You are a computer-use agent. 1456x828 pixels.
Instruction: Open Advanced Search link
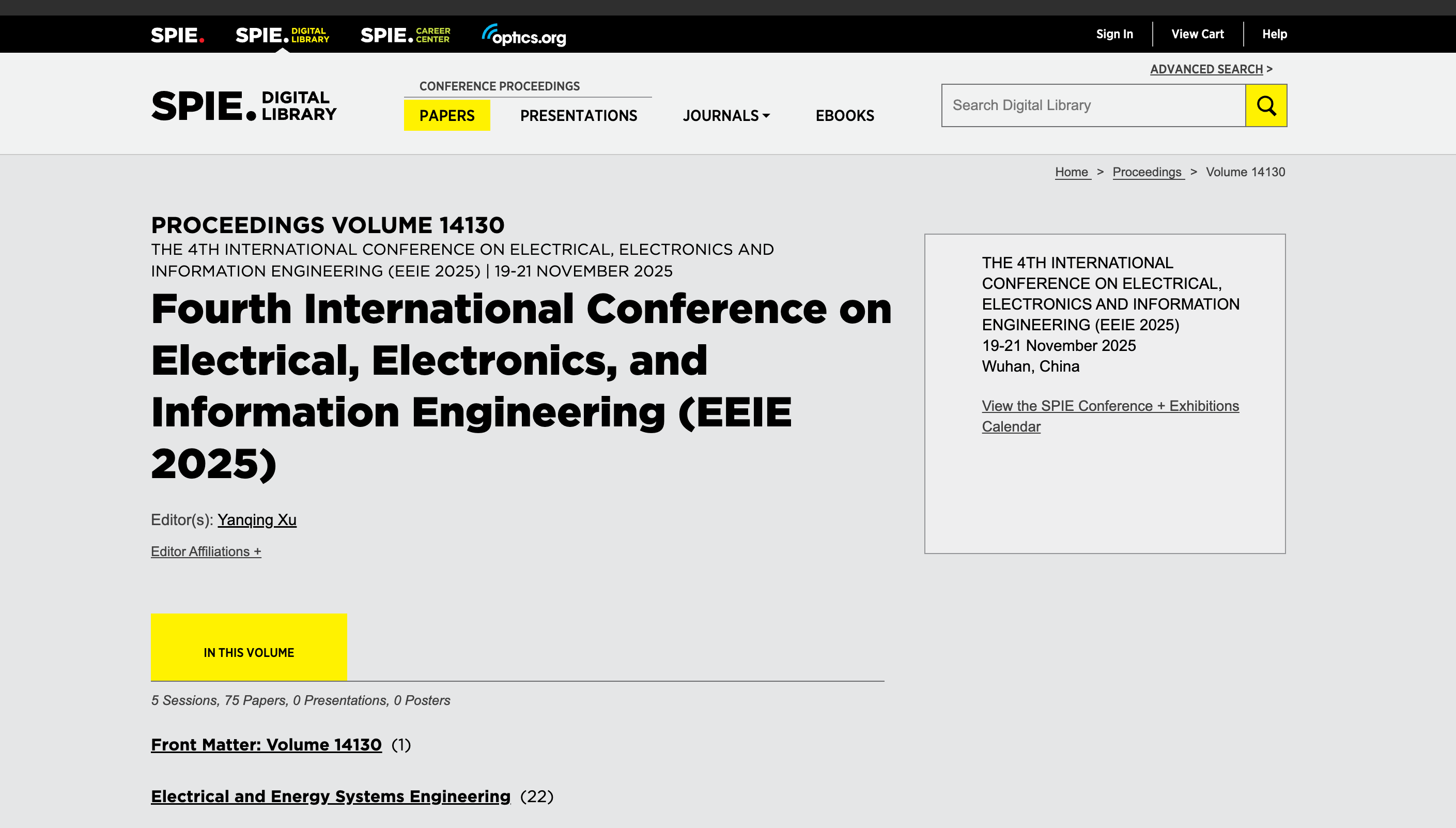tap(1206, 69)
